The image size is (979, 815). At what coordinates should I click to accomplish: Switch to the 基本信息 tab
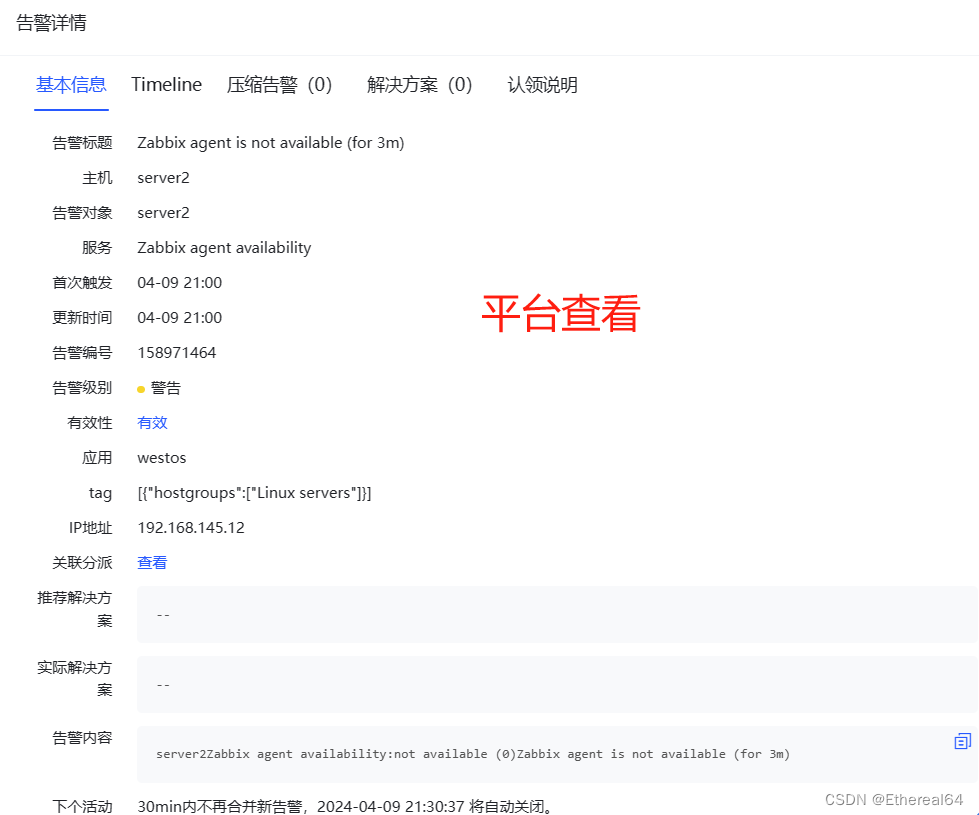pos(71,85)
